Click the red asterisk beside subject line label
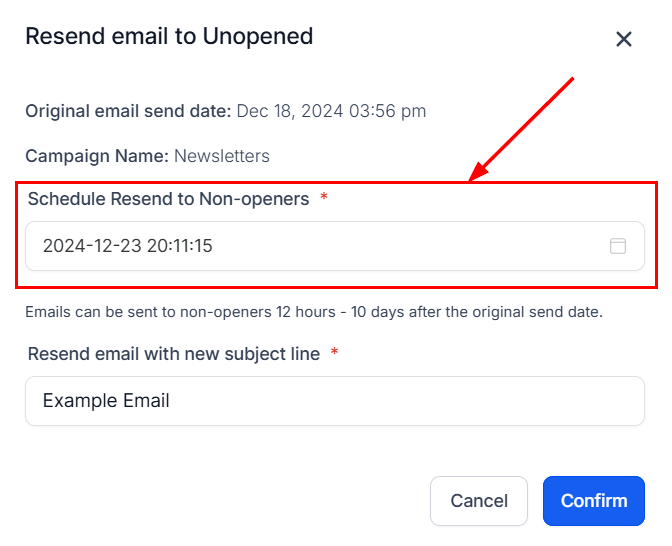 334,354
